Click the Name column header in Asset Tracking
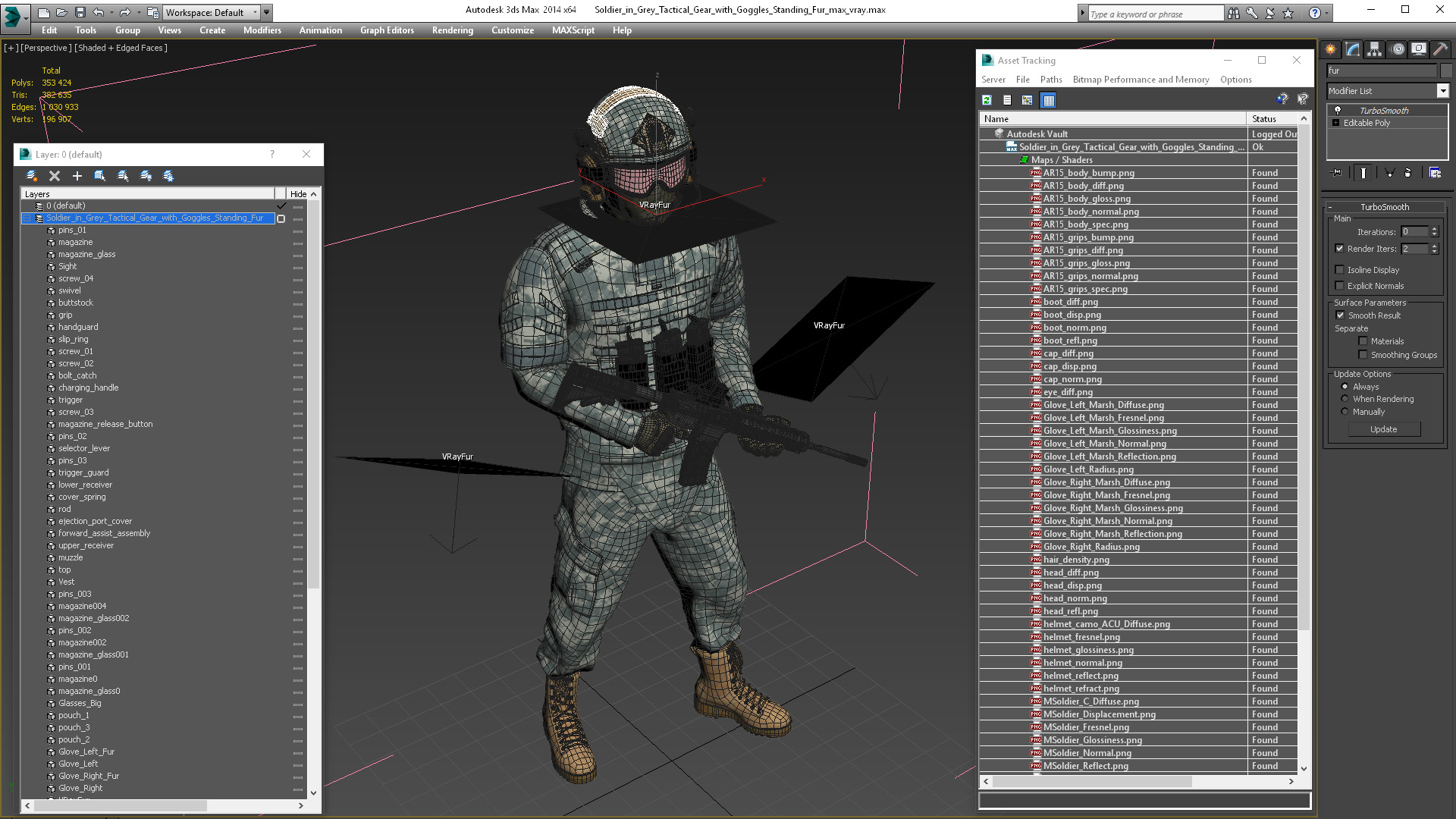Image resolution: width=1456 pixels, height=819 pixels. 1112,119
